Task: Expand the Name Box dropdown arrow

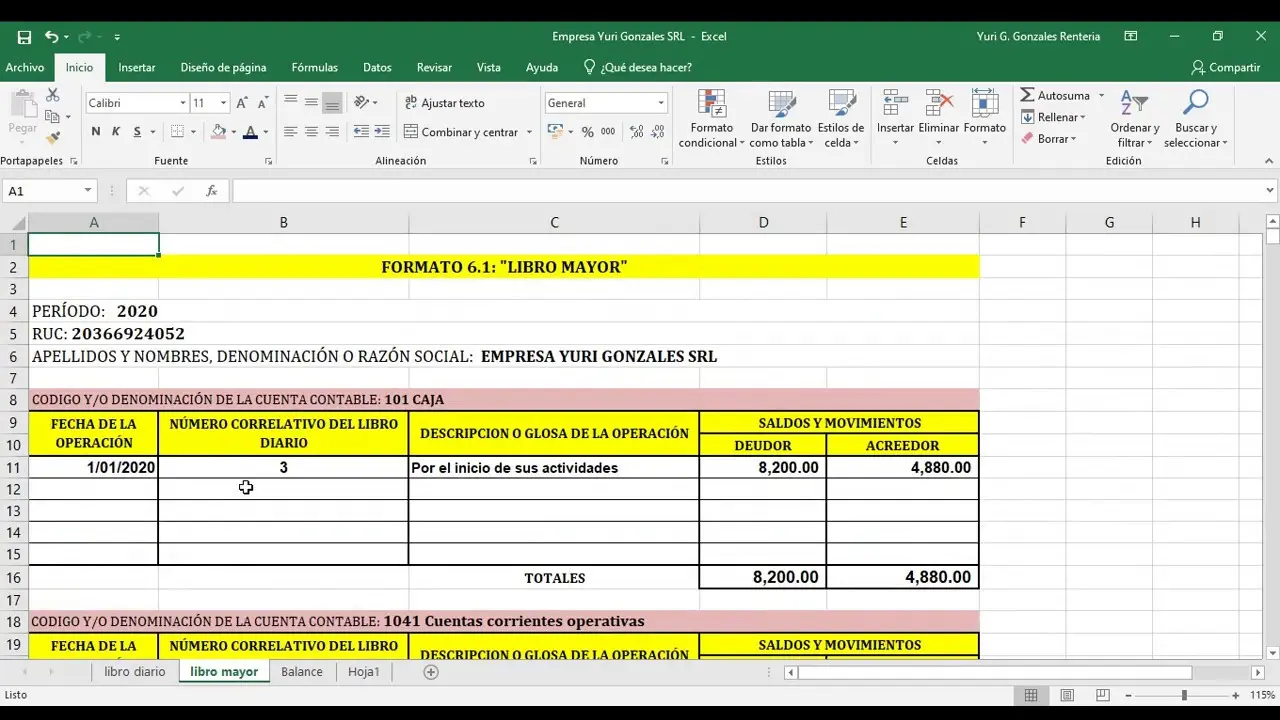Action: 88,191
